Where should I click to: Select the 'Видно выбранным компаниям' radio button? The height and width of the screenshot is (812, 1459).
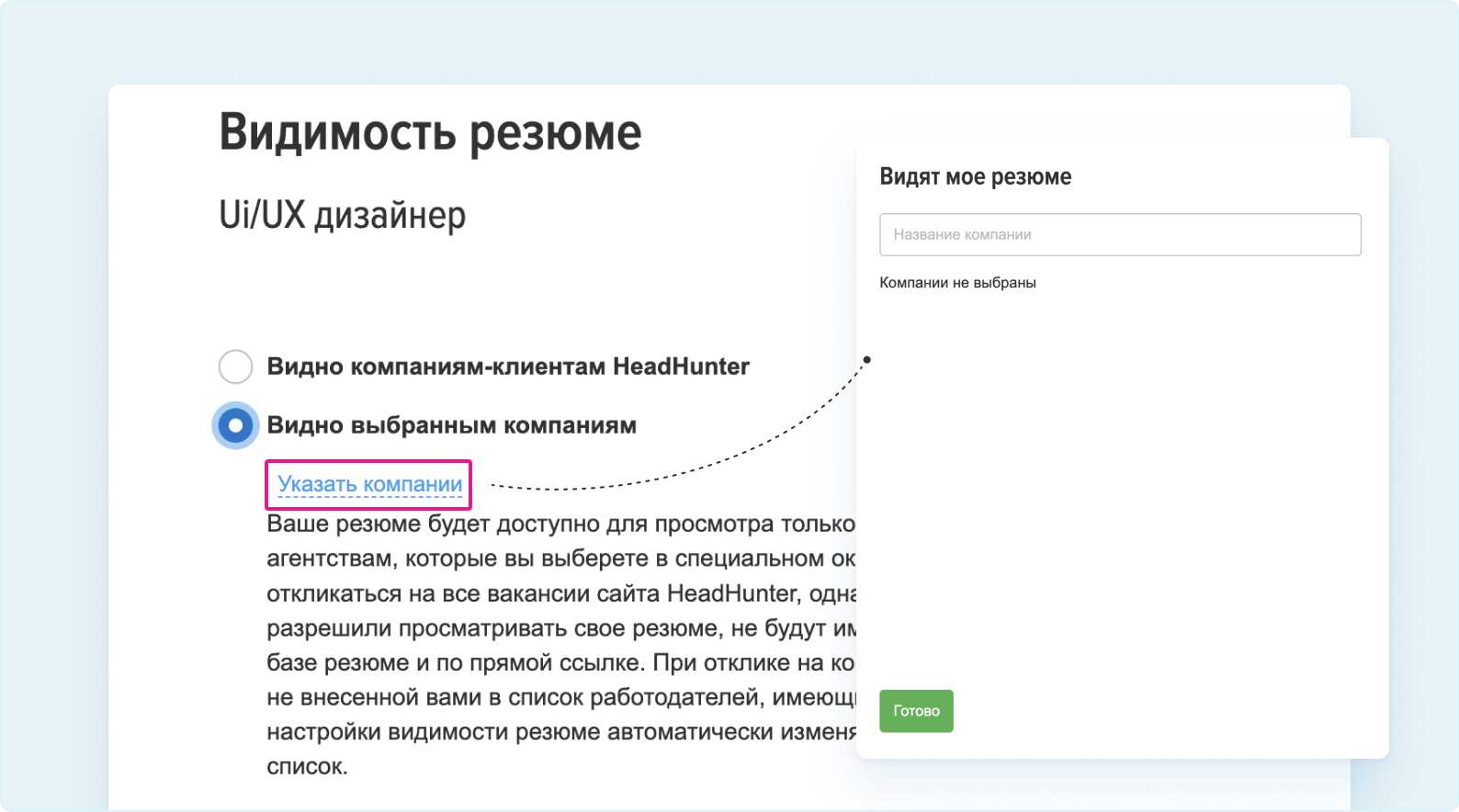point(235,425)
